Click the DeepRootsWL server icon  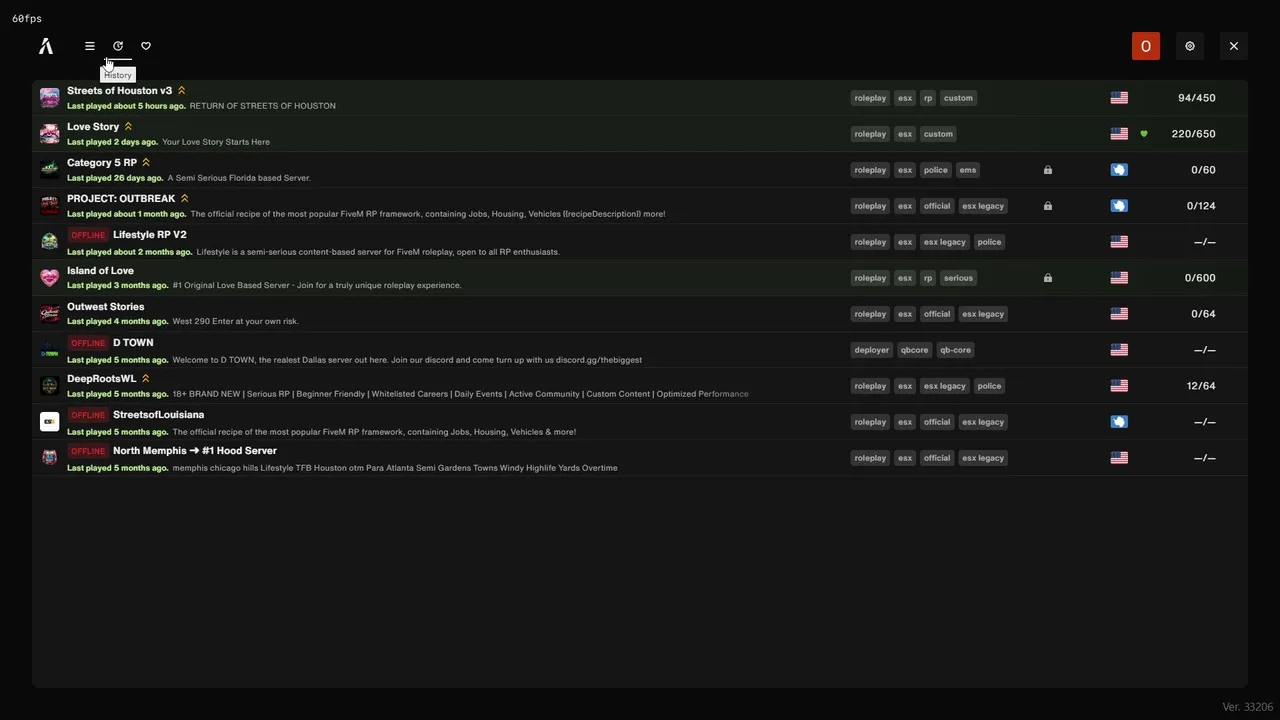[x=49, y=386]
